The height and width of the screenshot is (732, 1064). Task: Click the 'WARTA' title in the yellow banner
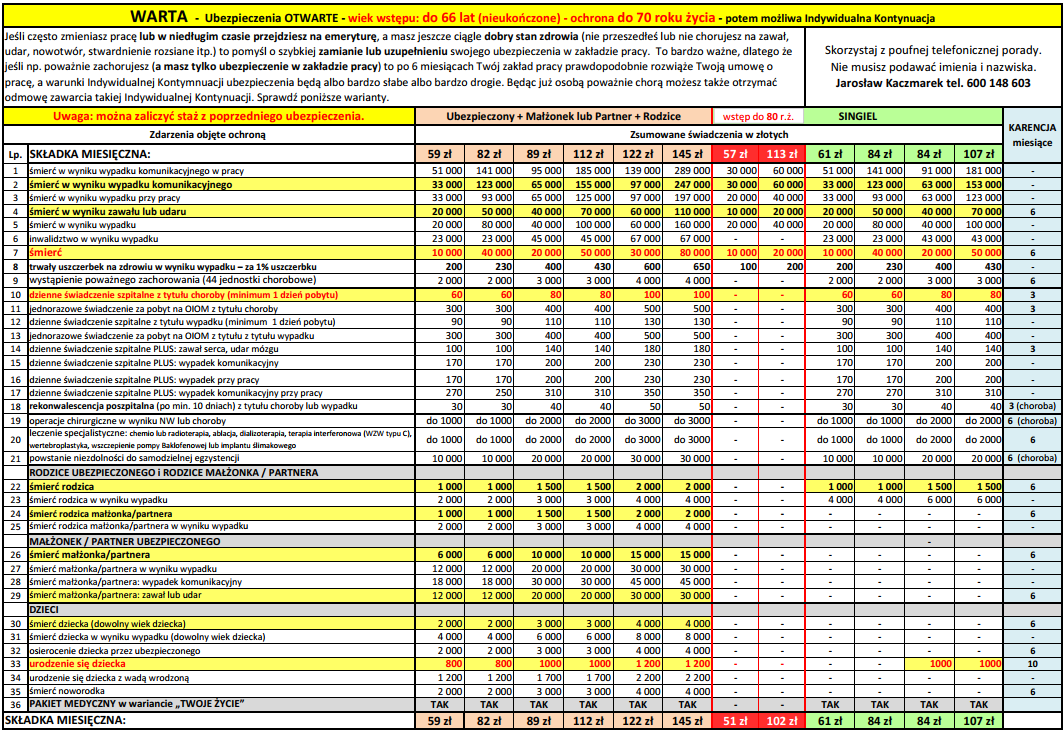159,17
